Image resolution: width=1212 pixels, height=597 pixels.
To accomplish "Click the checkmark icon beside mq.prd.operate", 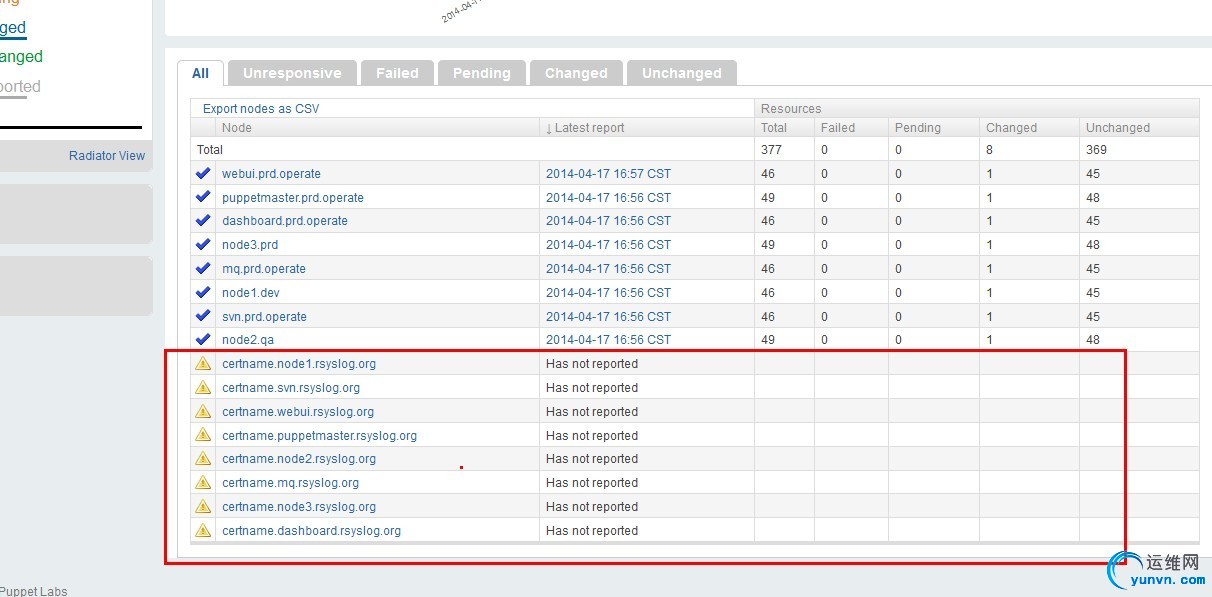I will click(x=203, y=268).
